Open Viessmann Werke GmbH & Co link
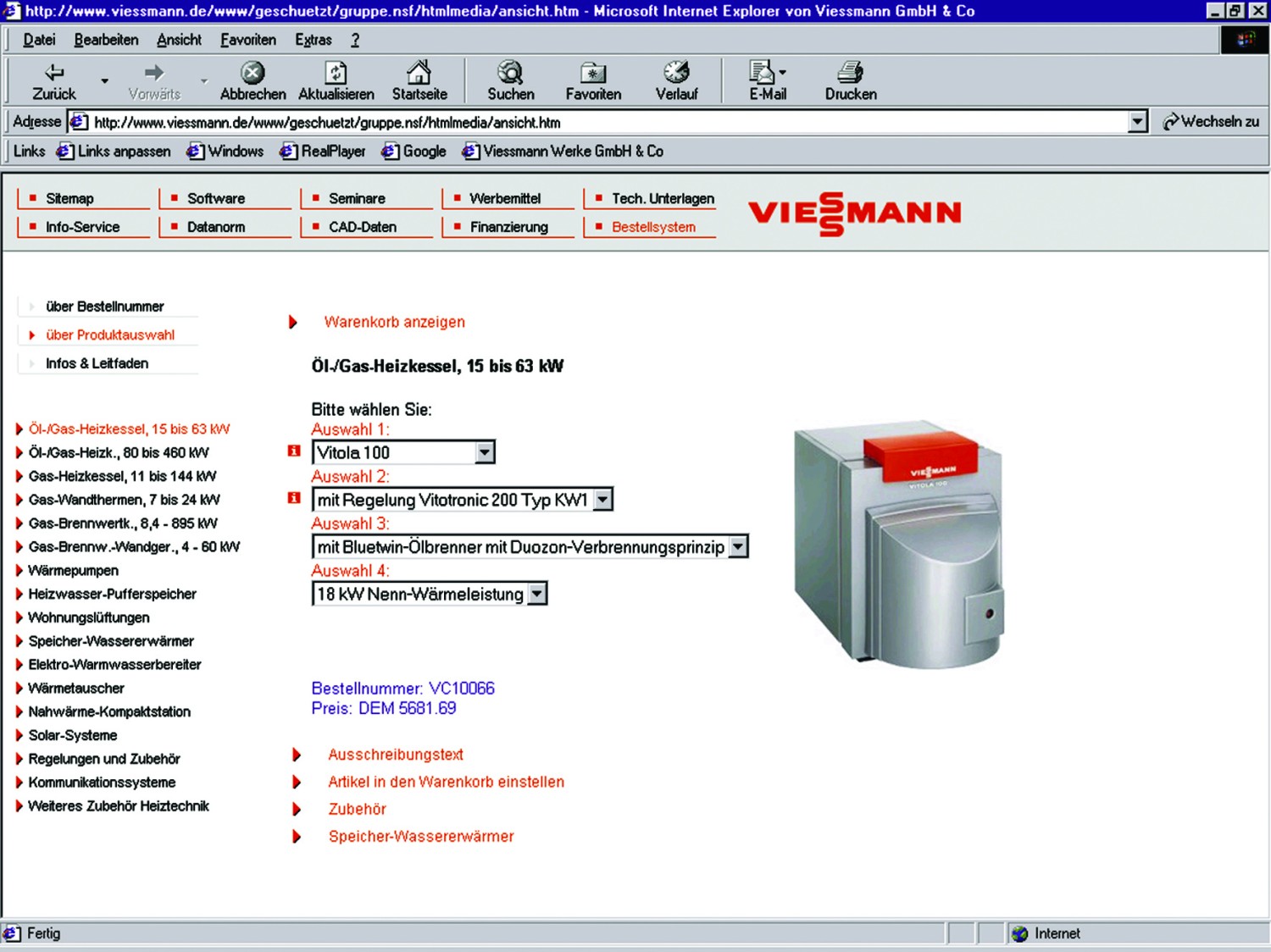Viewport: 1271px width, 952px height. (x=563, y=152)
